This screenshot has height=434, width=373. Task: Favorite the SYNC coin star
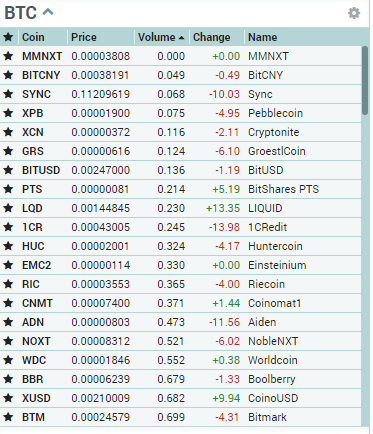pos(8,94)
